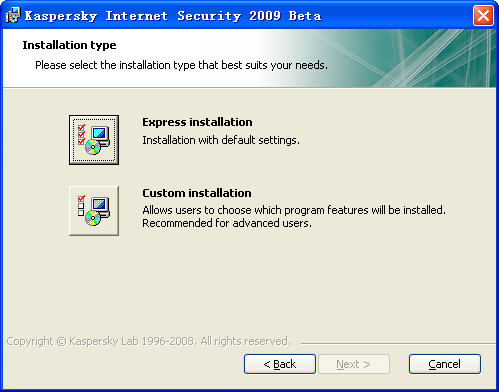Click the three red checkmarks in Express icon
Screen dimensions: 499x392
pos(81,134)
